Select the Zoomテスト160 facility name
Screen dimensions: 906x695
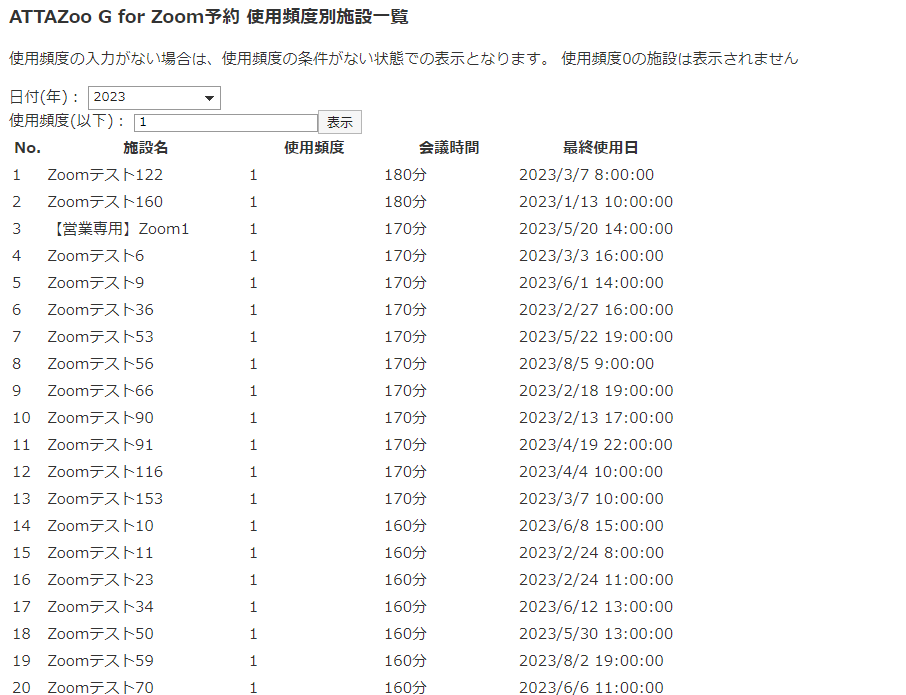click(x=105, y=202)
